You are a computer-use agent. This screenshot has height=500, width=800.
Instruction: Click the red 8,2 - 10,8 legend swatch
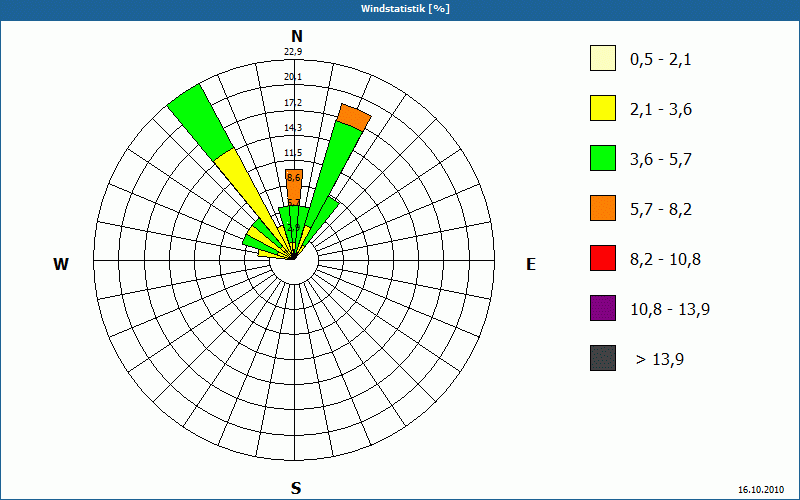(x=603, y=258)
